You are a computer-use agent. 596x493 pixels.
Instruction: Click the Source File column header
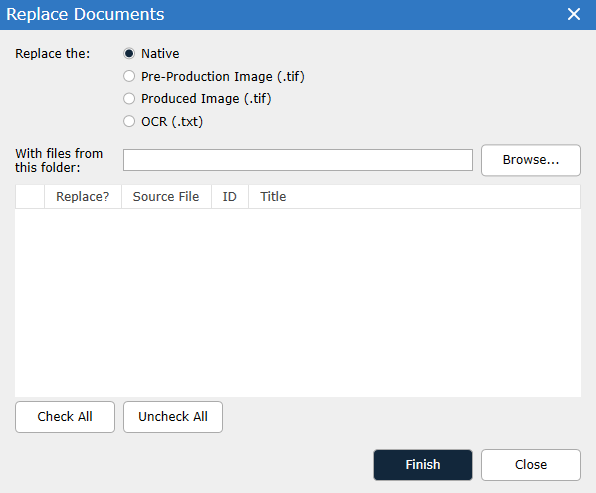166,197
